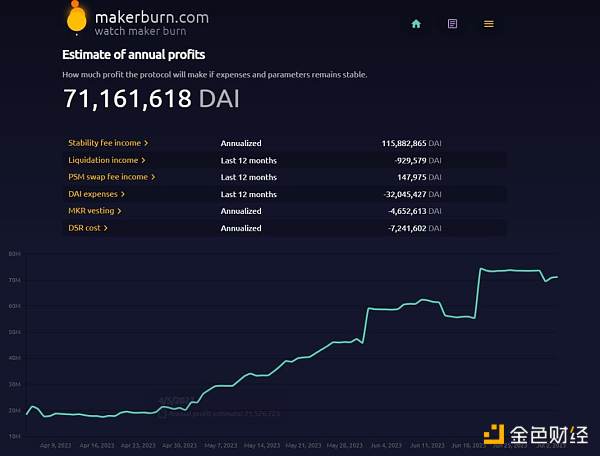The width and height of the screenshot is (600, 456).
Task: Click the faded chart tooltip near 4/5/2023
Action: pos(219,407)
